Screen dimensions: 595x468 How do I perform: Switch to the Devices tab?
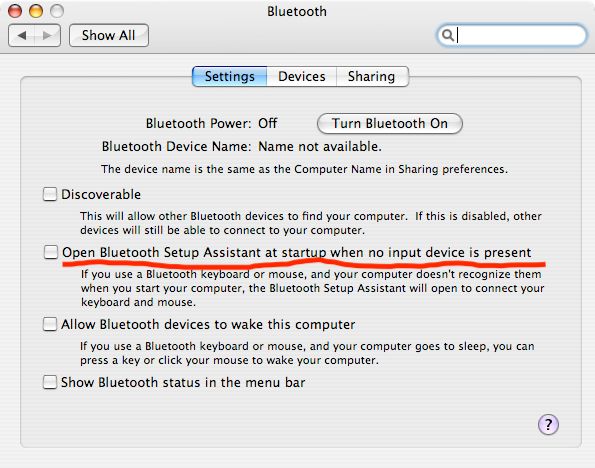coord(302,76)
